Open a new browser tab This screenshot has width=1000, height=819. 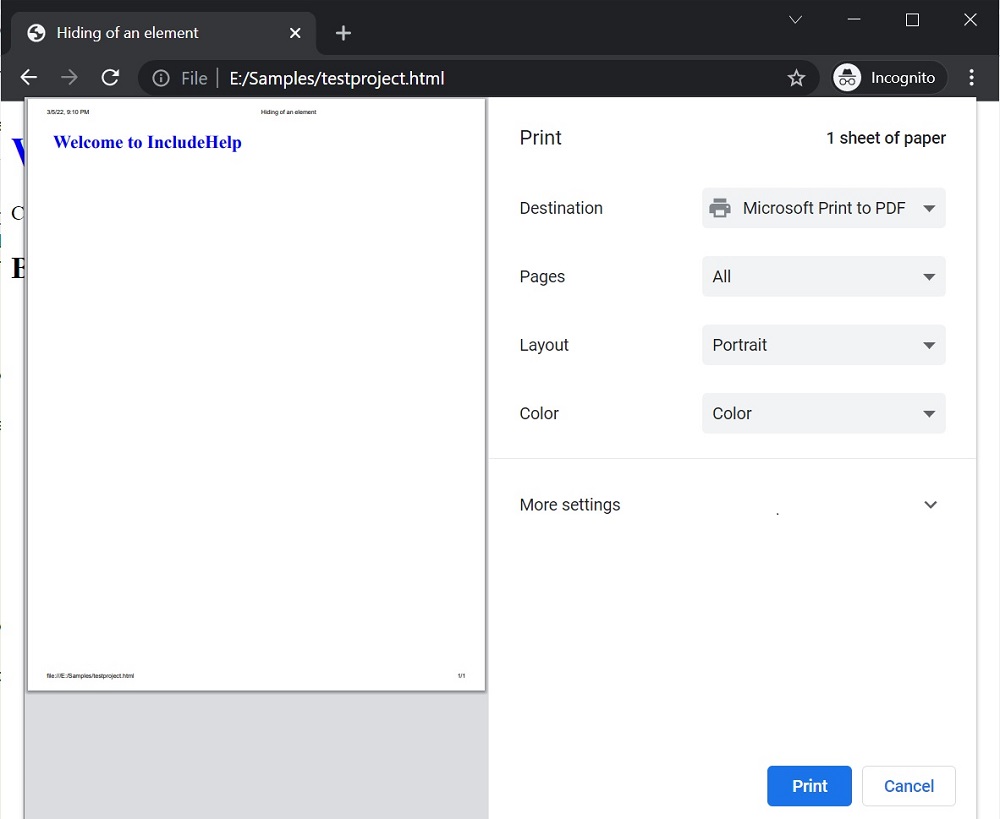[x=343, y=33]
